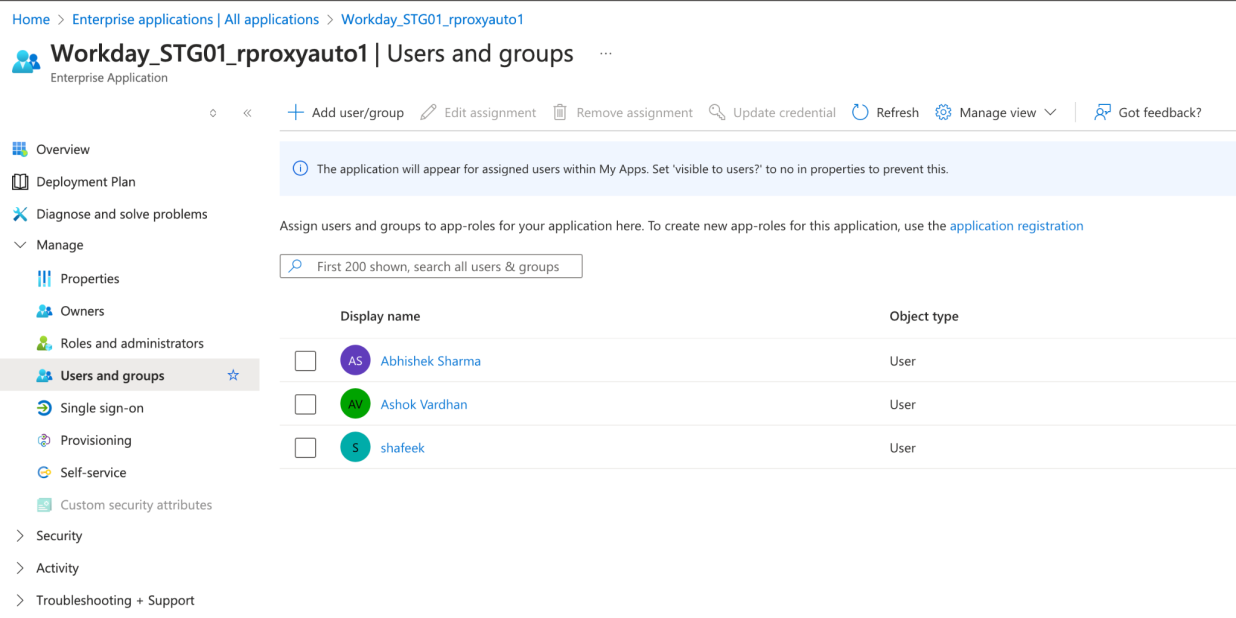
Task: Click the Deployment Plan book icon
Action: click(x=19, y=182)
